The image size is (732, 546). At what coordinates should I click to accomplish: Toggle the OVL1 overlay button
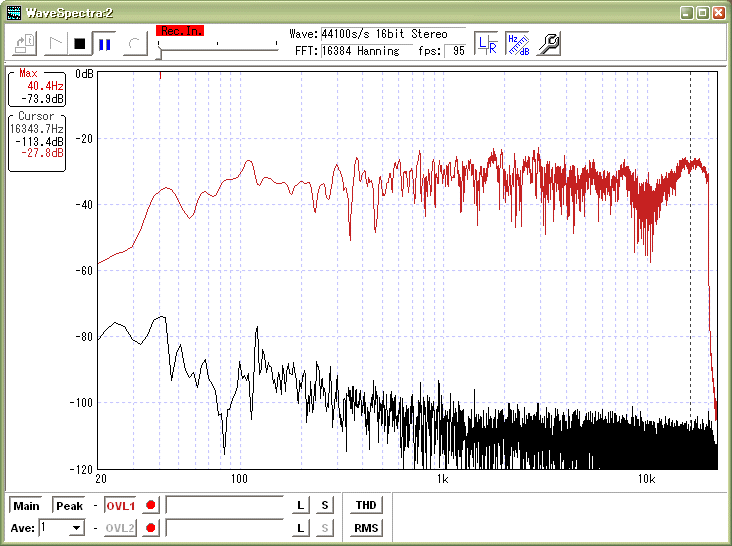(x=120, y=506)
